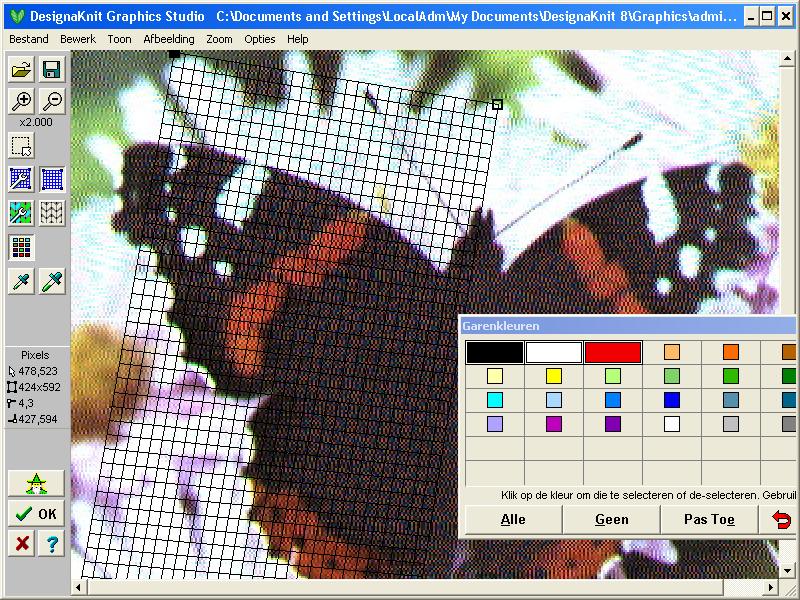Confirm with the OK button

[37, 514]
